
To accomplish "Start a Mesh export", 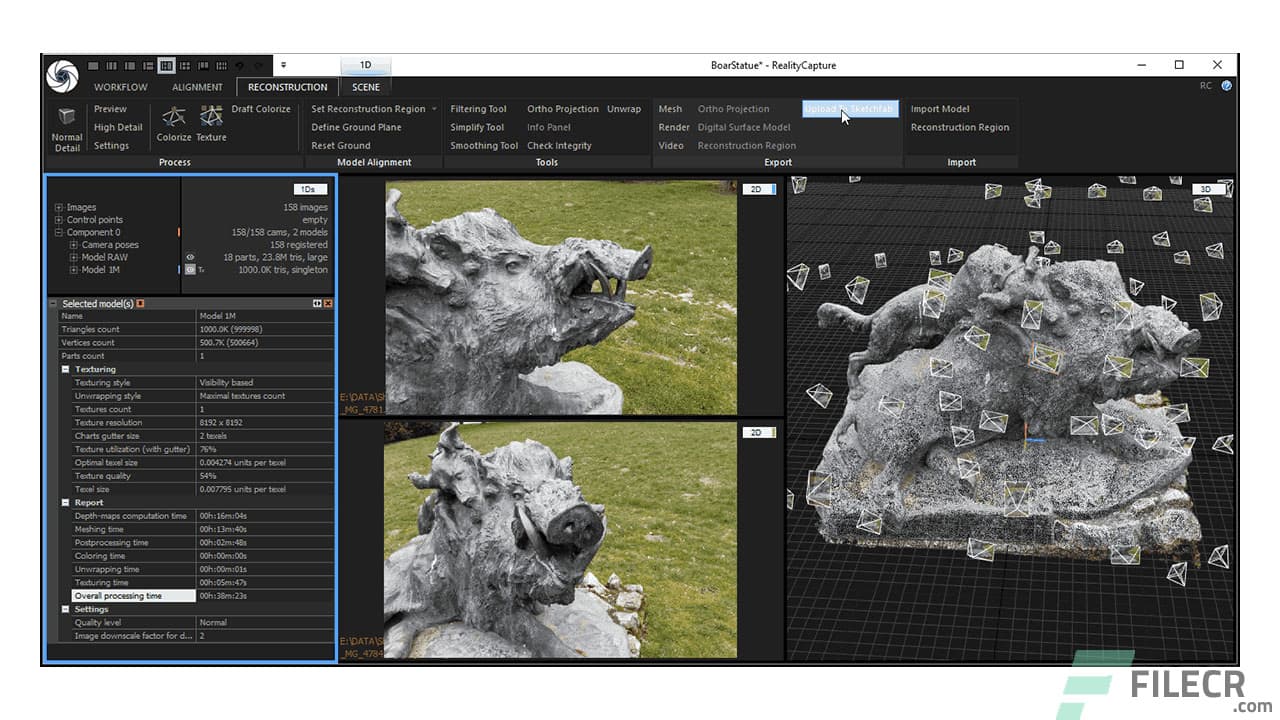I will (671, 109).
